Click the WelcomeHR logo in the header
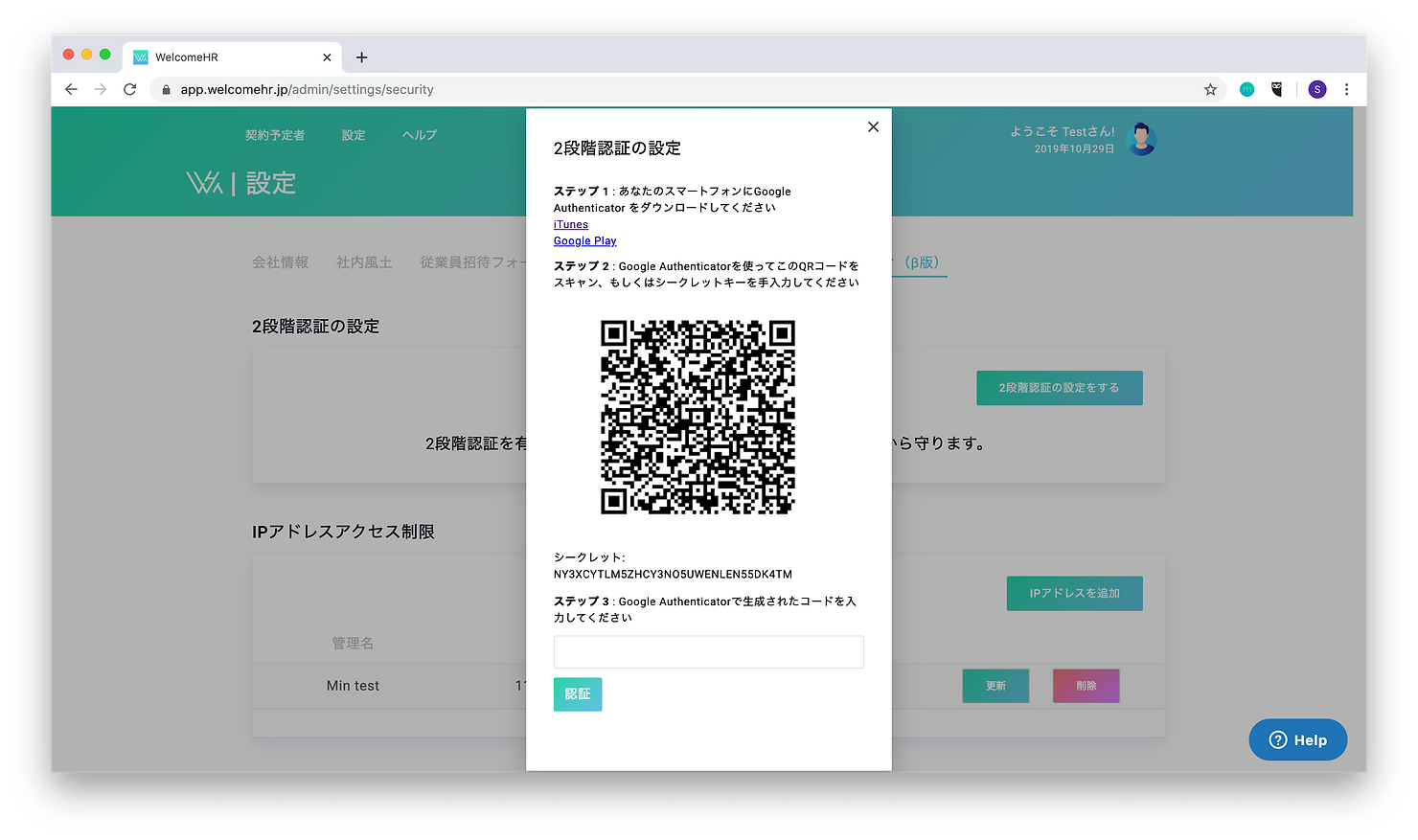 point(204,183)
